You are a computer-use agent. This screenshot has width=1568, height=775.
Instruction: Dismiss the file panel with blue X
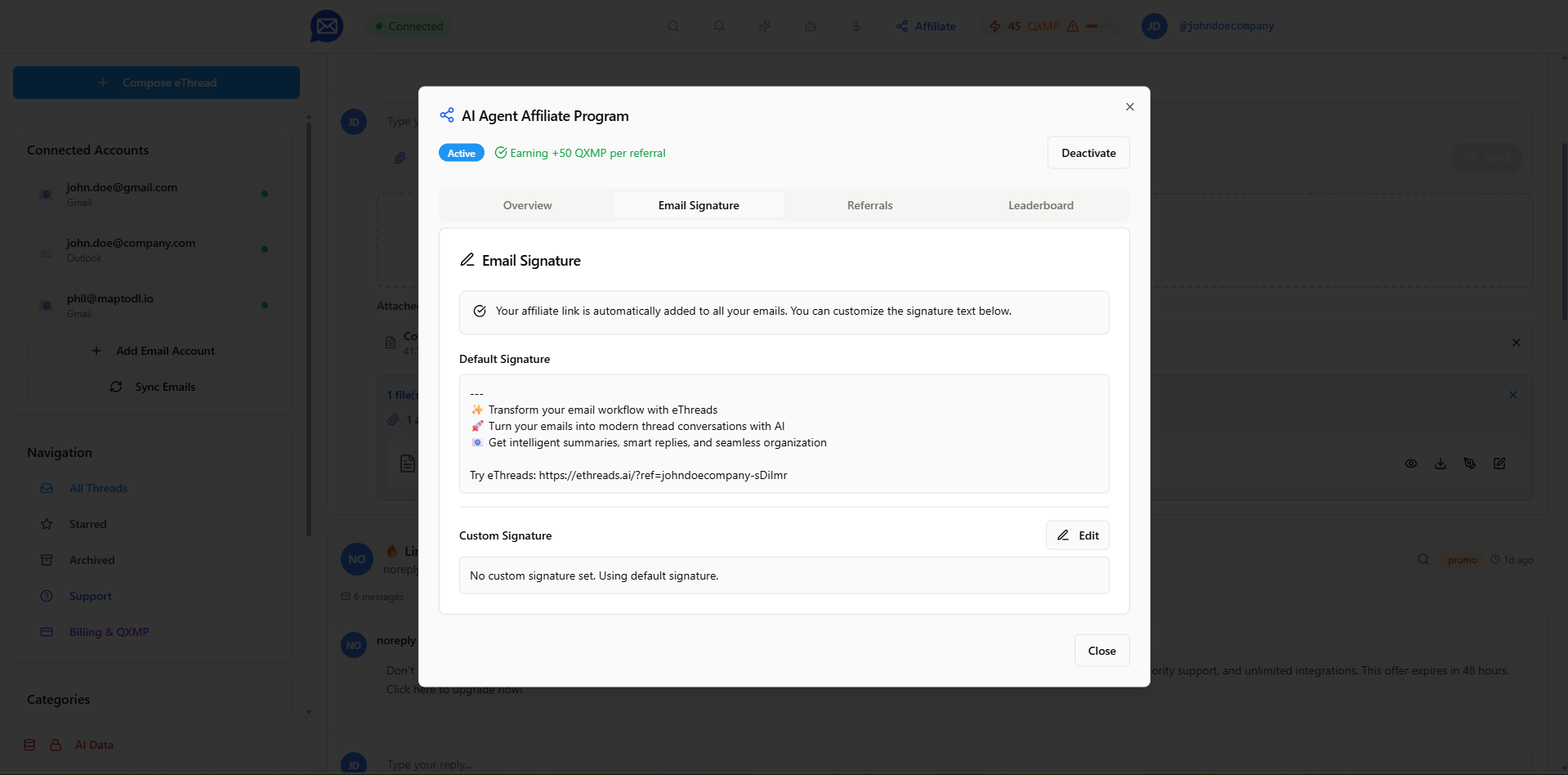(1513, 395)
